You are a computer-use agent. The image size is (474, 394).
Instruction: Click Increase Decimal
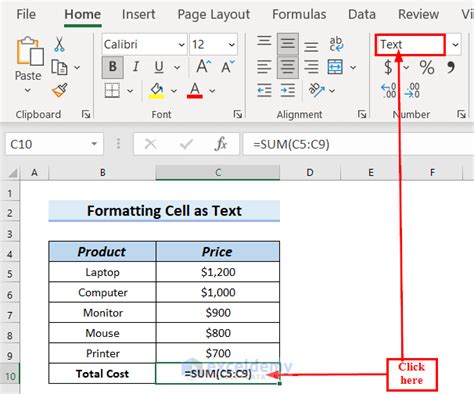click(x=389, y=90)
